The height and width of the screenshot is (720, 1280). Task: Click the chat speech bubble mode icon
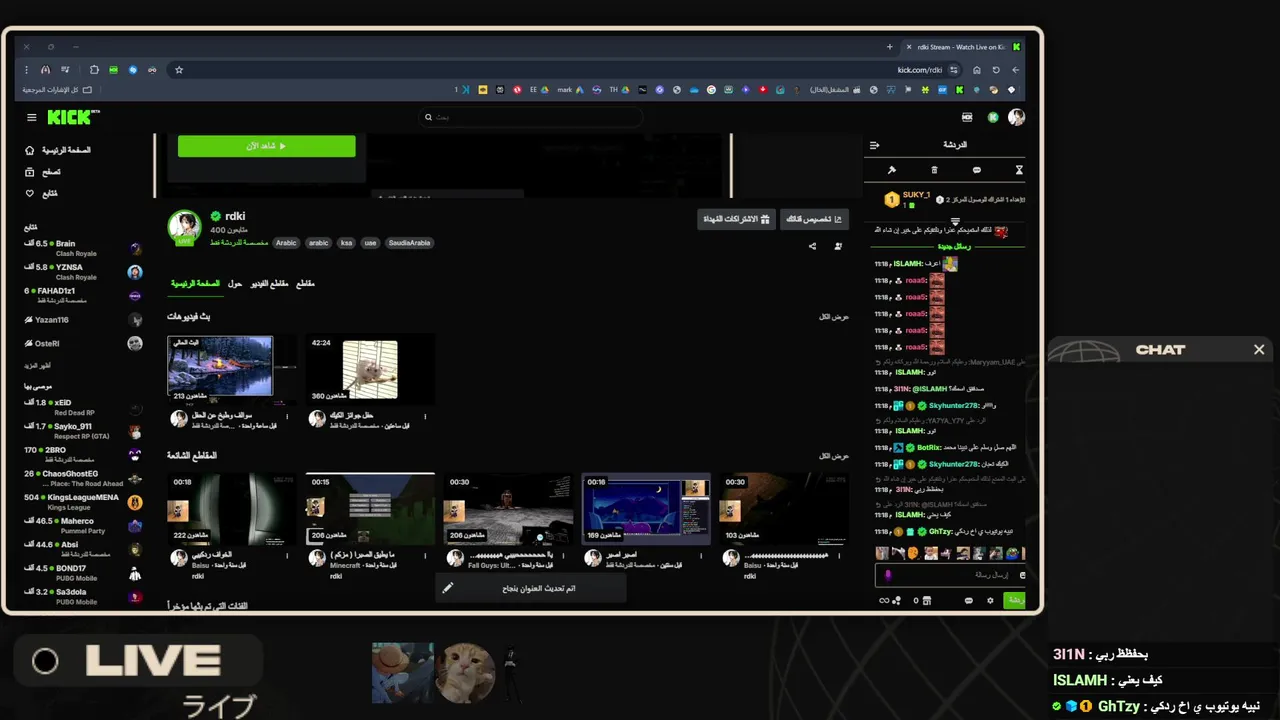[977, 170]
